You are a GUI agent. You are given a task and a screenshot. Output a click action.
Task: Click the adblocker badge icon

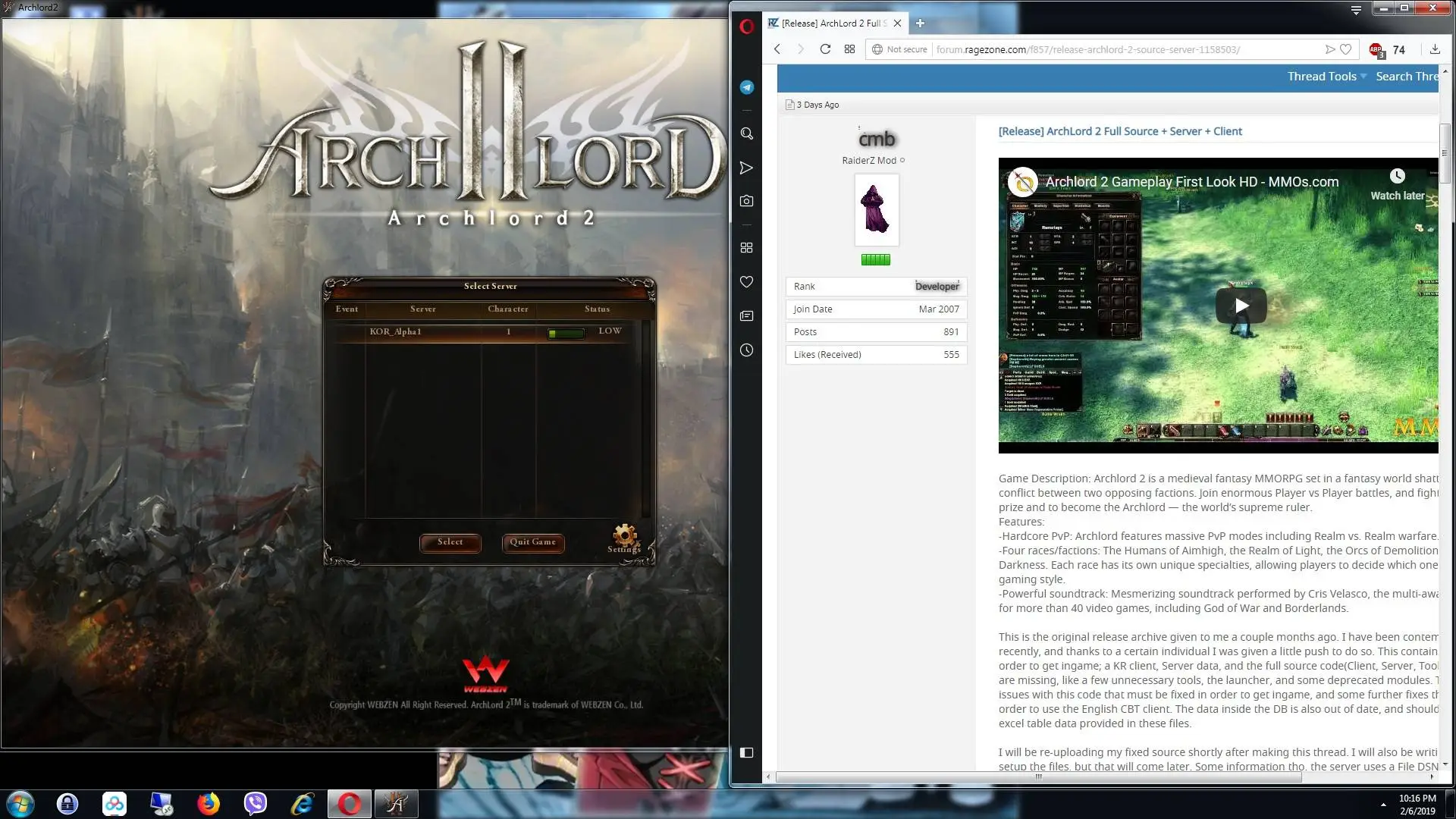(1376, 50)
